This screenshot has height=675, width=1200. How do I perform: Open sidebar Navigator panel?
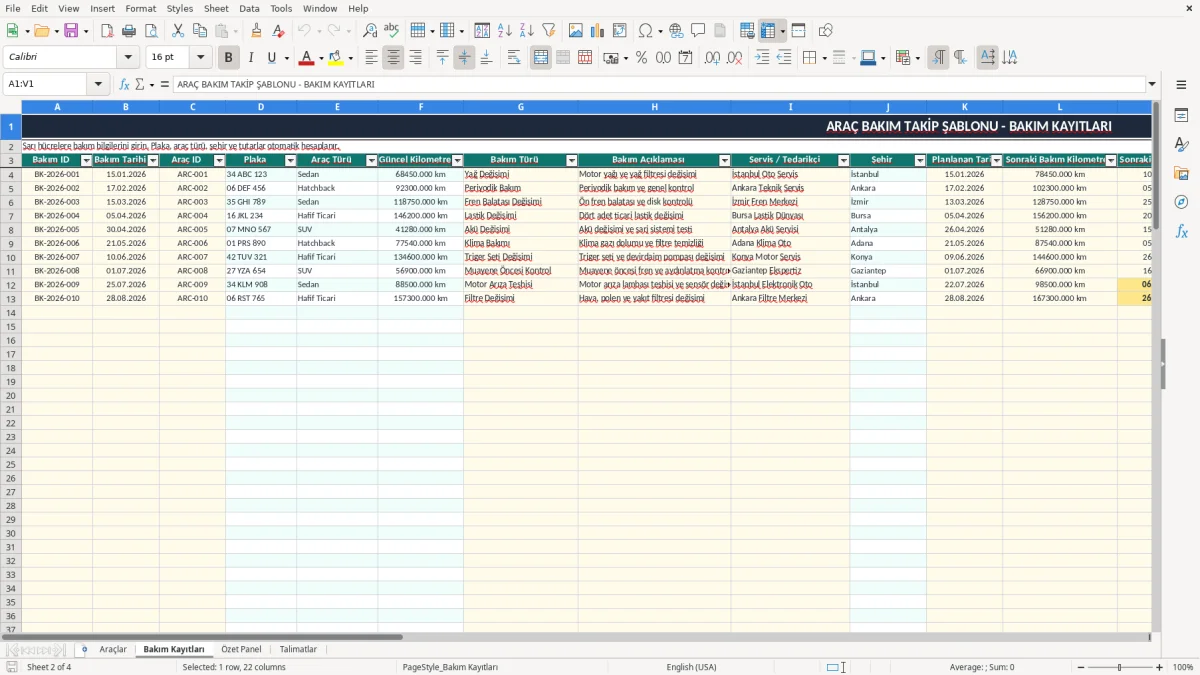1181,202
